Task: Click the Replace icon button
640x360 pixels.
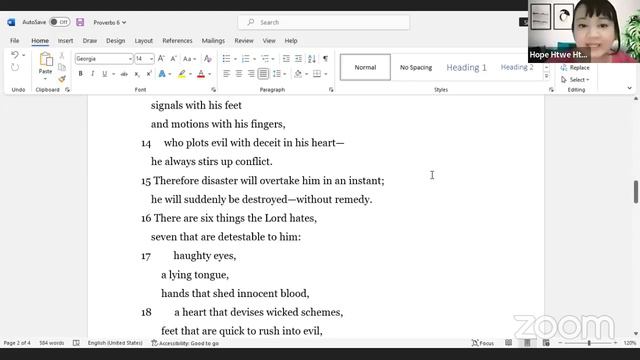Action: click(575, 68)
